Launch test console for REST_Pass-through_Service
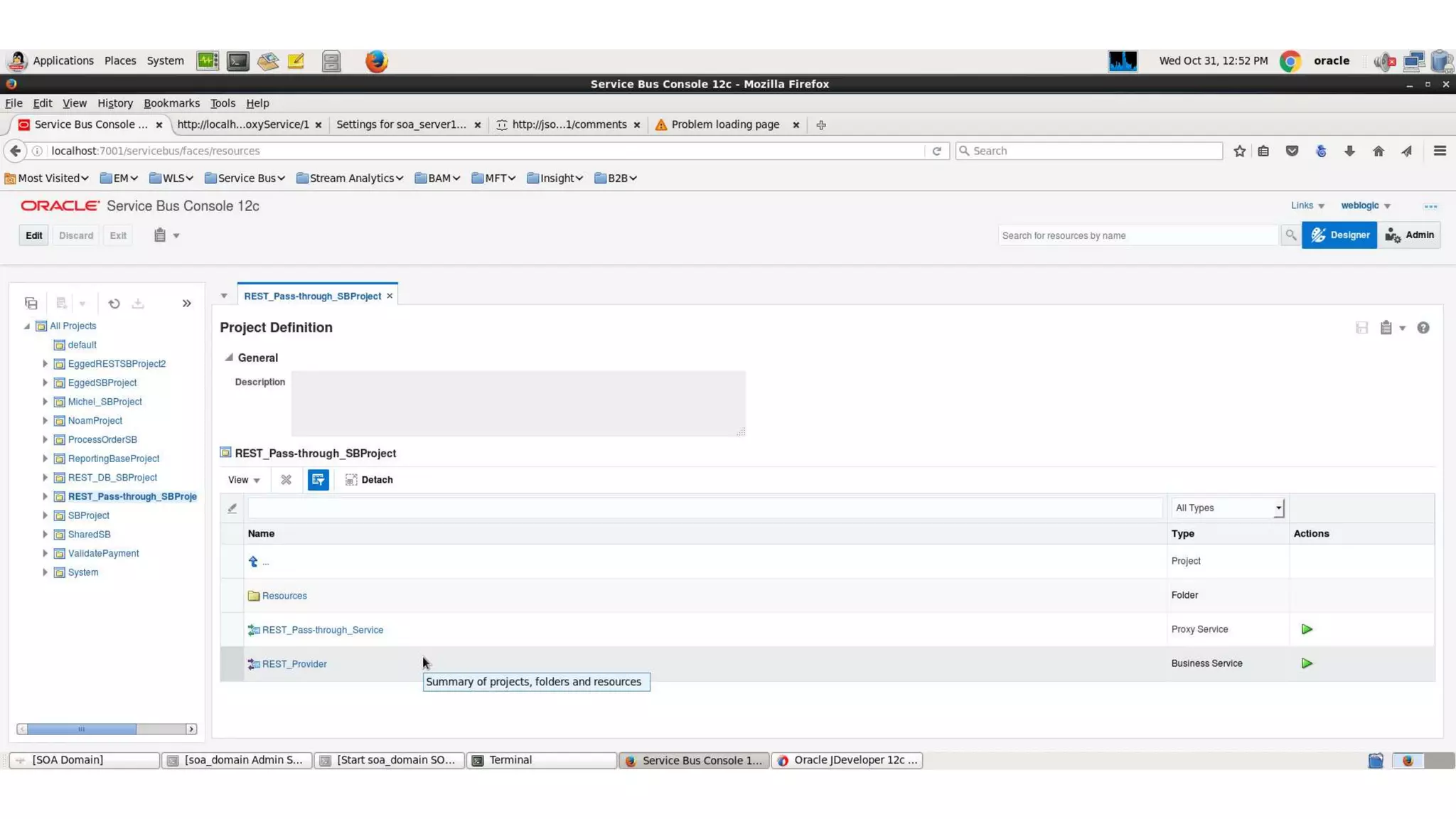Screen dimensions: 1456x819 tap(1306, 629)
